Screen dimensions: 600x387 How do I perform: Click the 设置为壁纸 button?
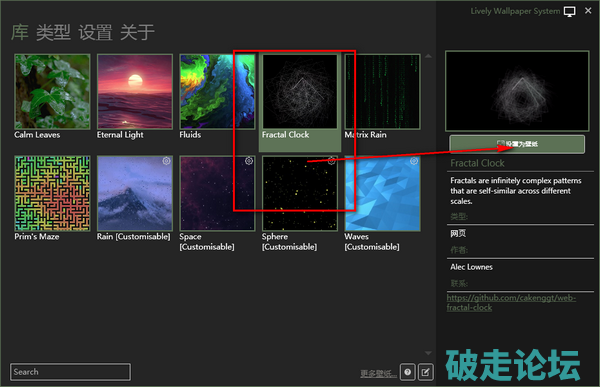[x=517, y=144]
